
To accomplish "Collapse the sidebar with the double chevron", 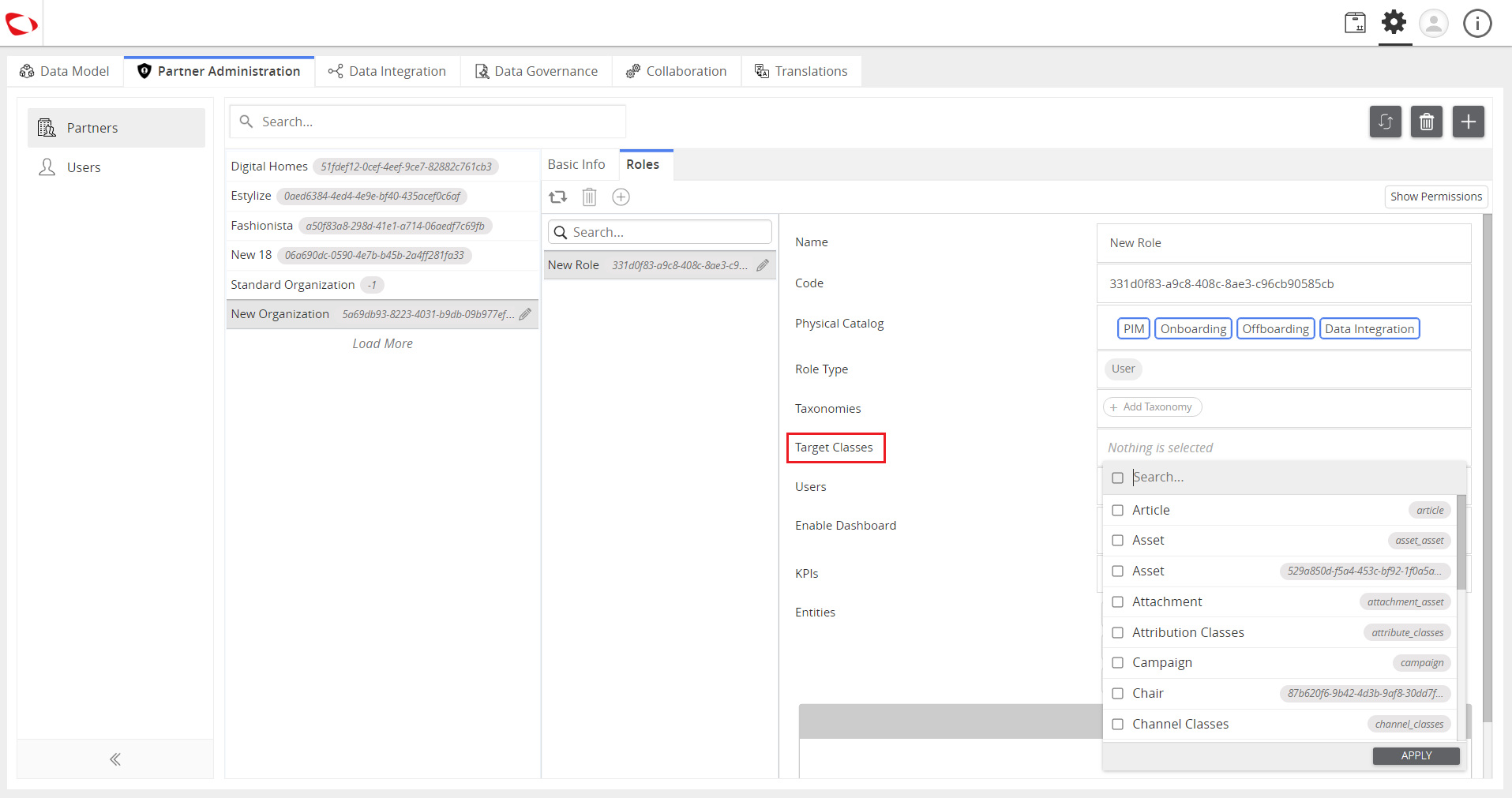I will (115, 759).
